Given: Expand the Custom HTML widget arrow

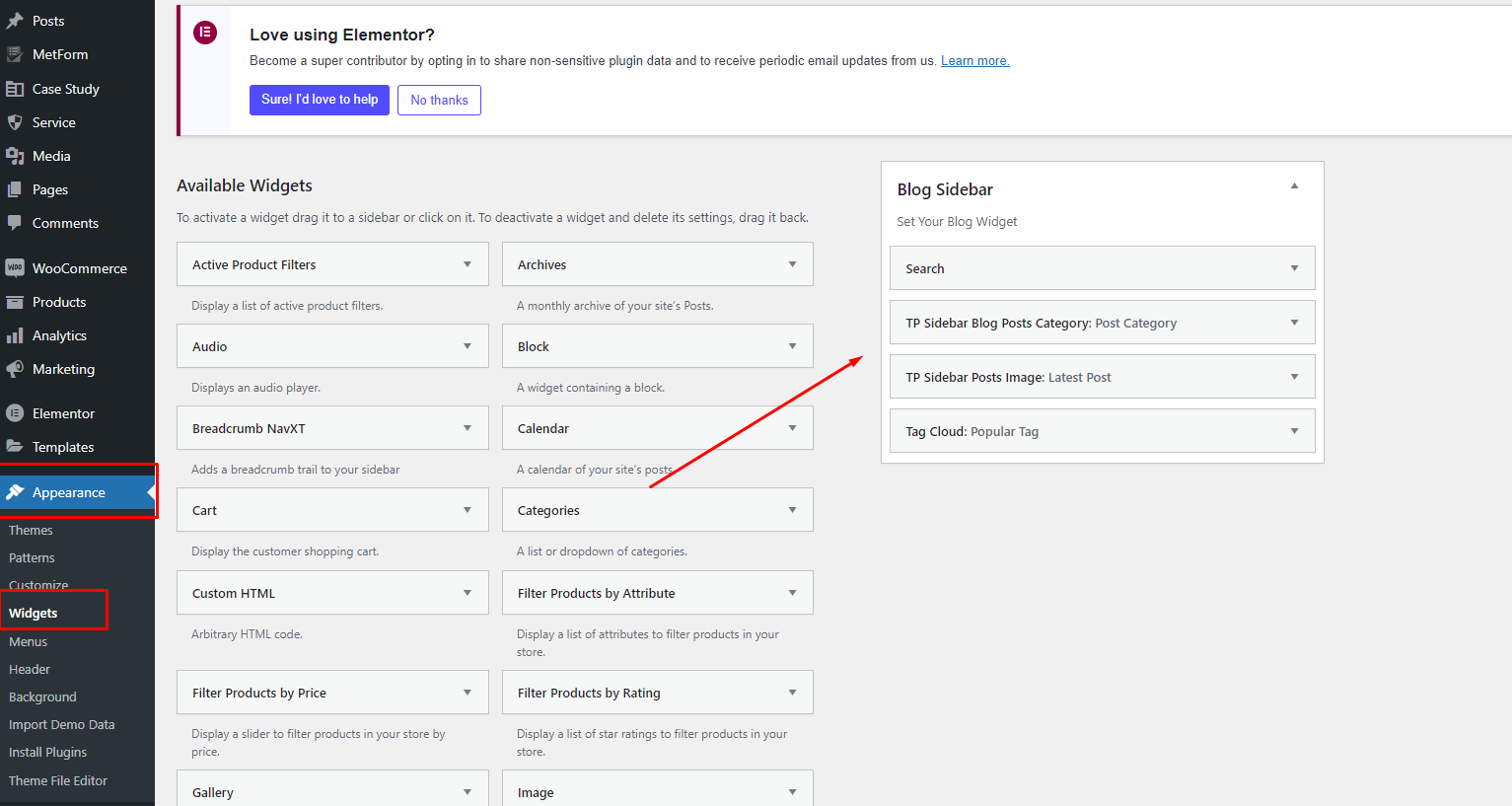Looking at the screenshot, I should pyautogui.click(x=467, y=593).
